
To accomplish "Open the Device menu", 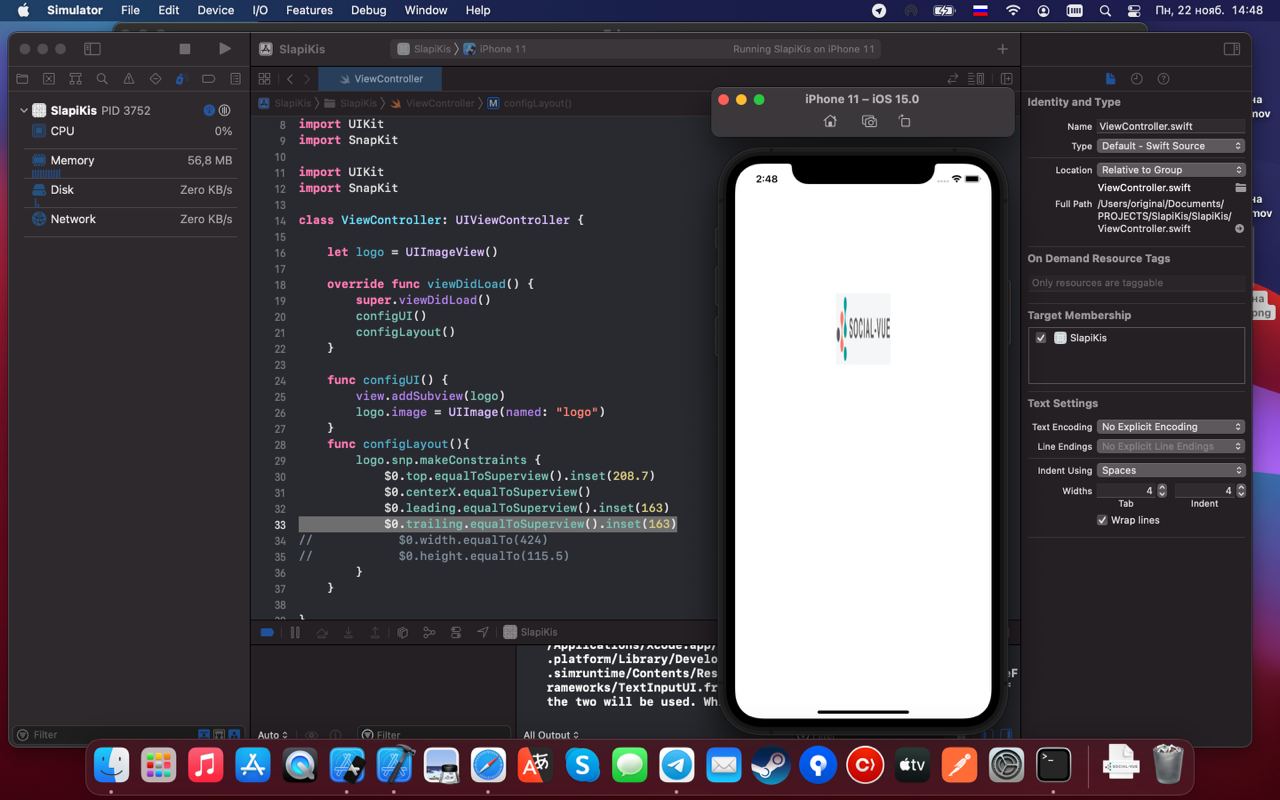I will coord(215,10).
